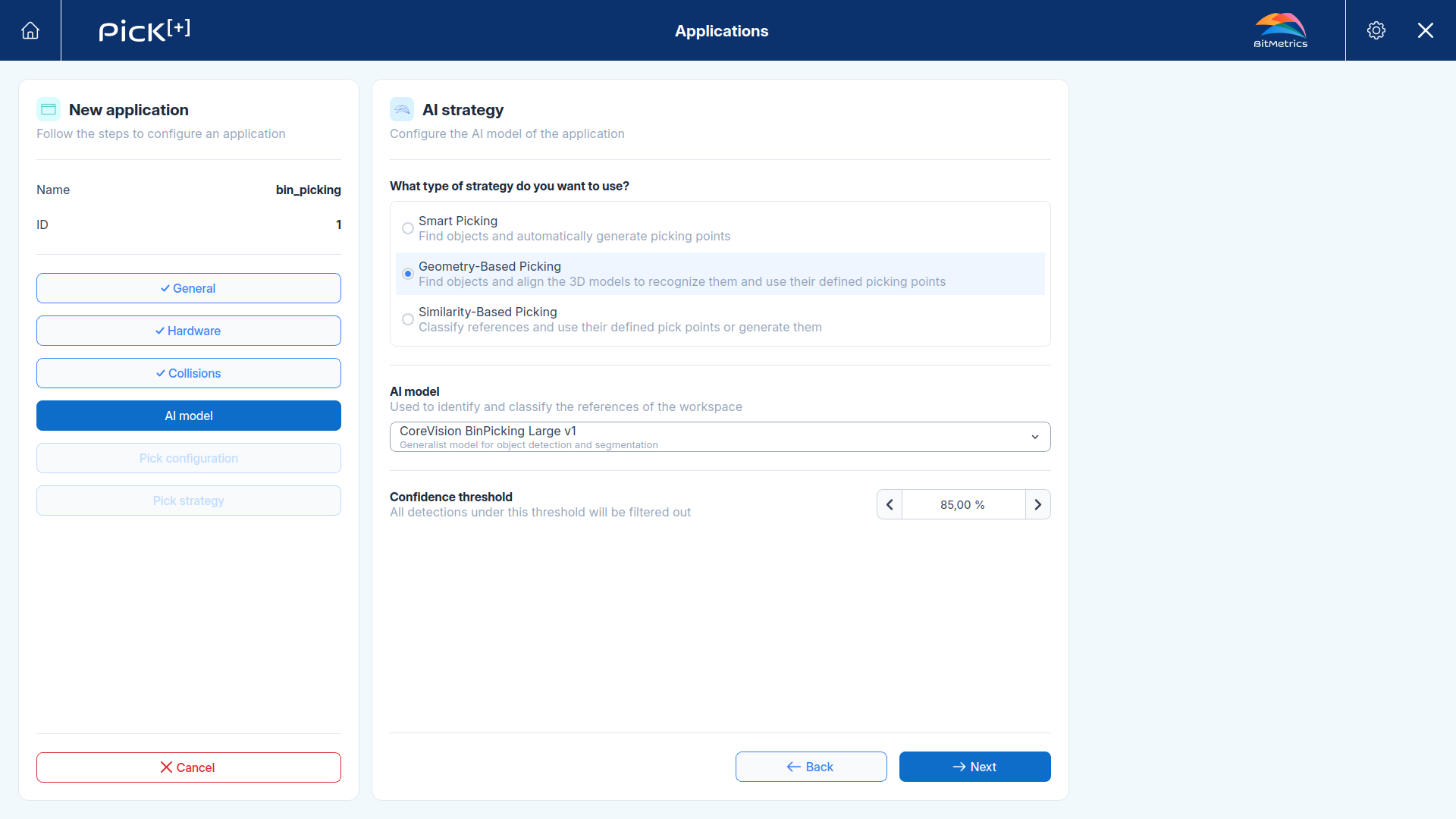Viewport: 1456px width, 819px height.
Task: Click the AI strategy header icon
Action: pos(402,109)
